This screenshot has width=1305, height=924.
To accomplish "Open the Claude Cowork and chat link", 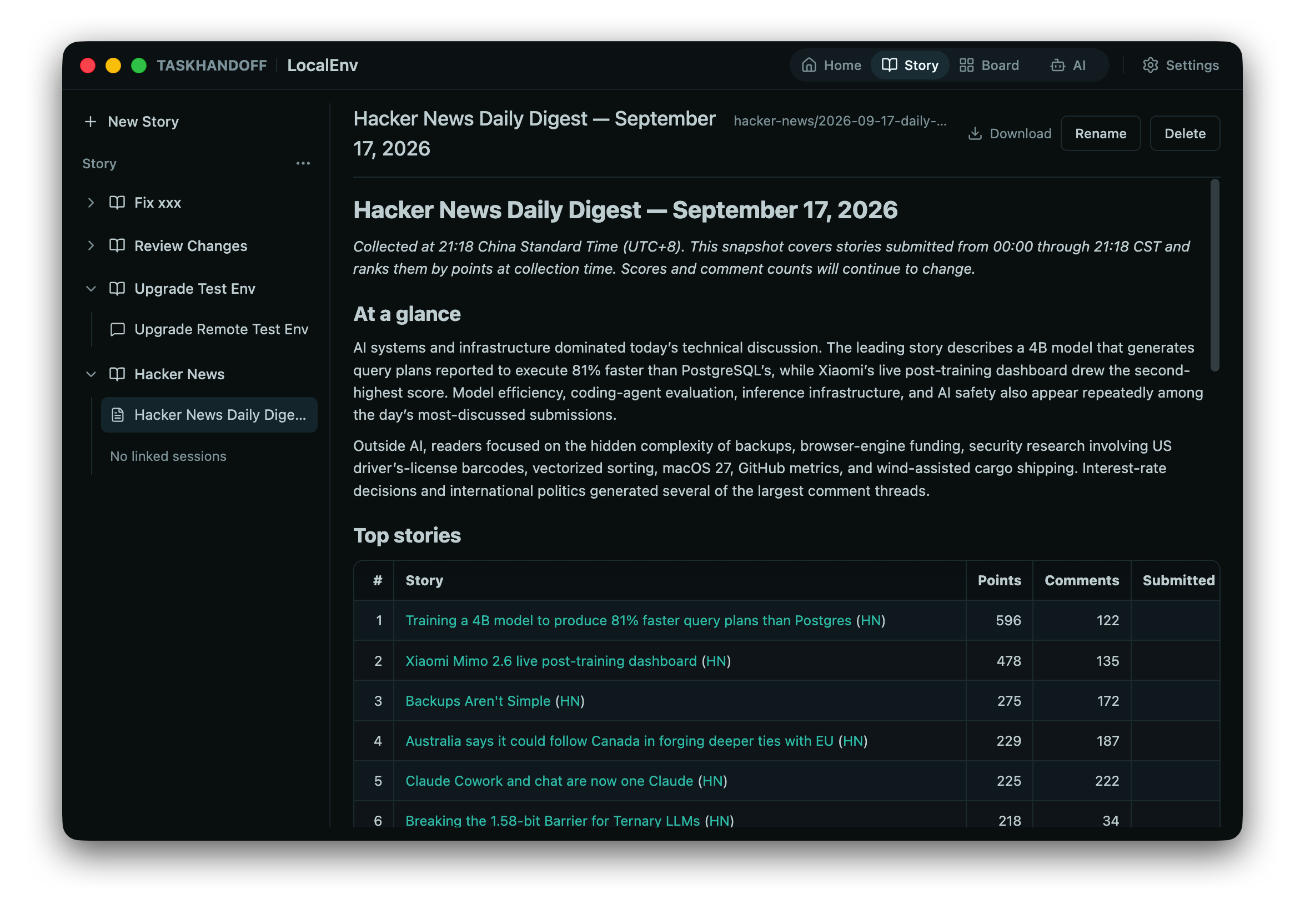I will (x=549, y=781).
